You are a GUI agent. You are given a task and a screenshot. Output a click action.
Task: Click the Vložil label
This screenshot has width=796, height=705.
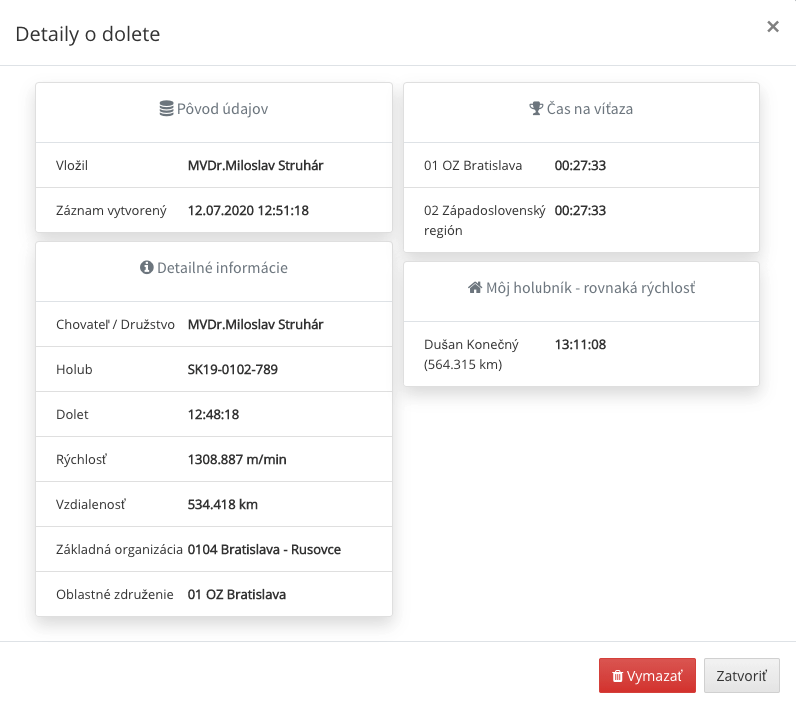pyautogui.click(x=72, y=165)
